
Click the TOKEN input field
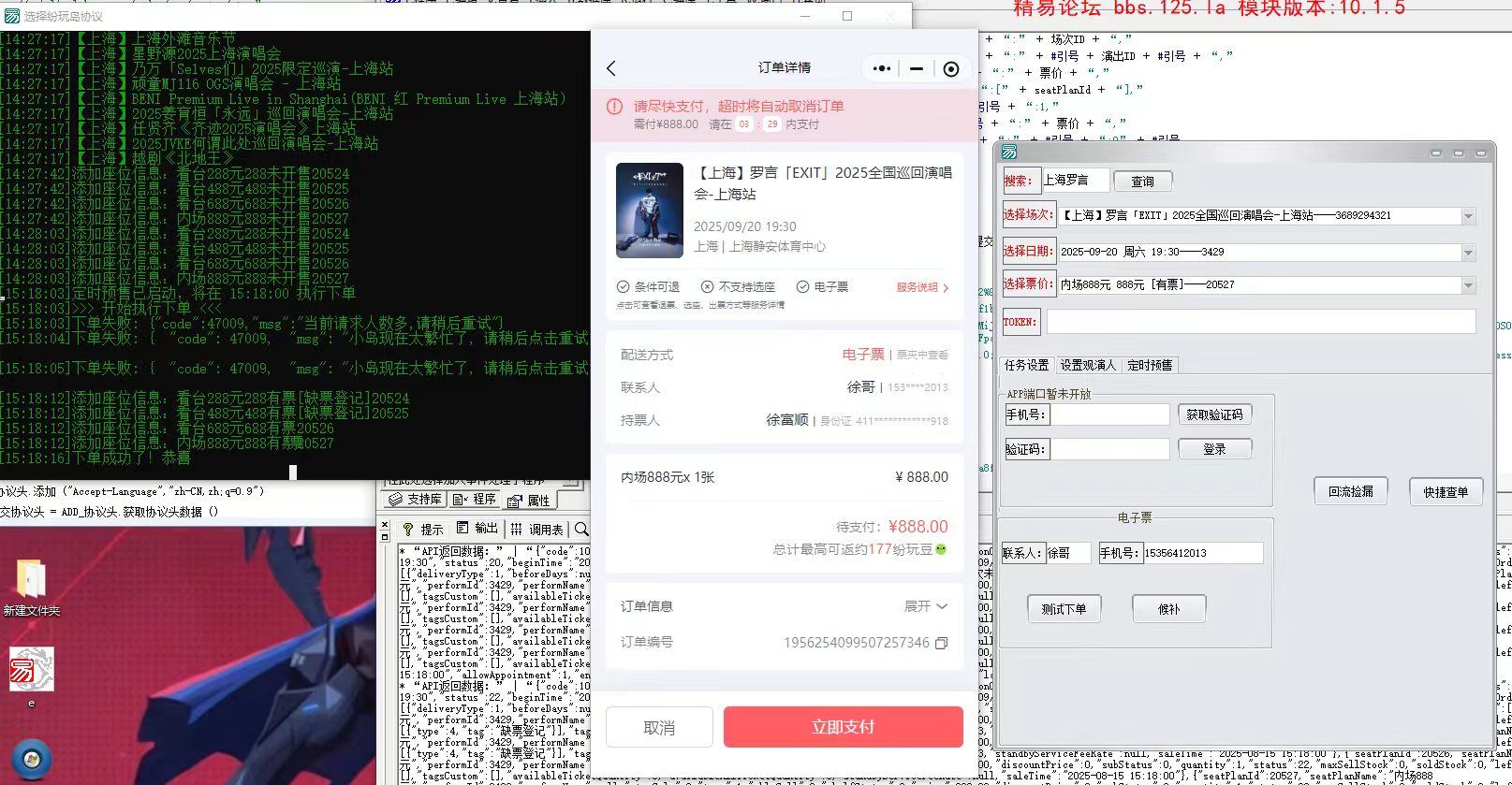[1261, 322]
